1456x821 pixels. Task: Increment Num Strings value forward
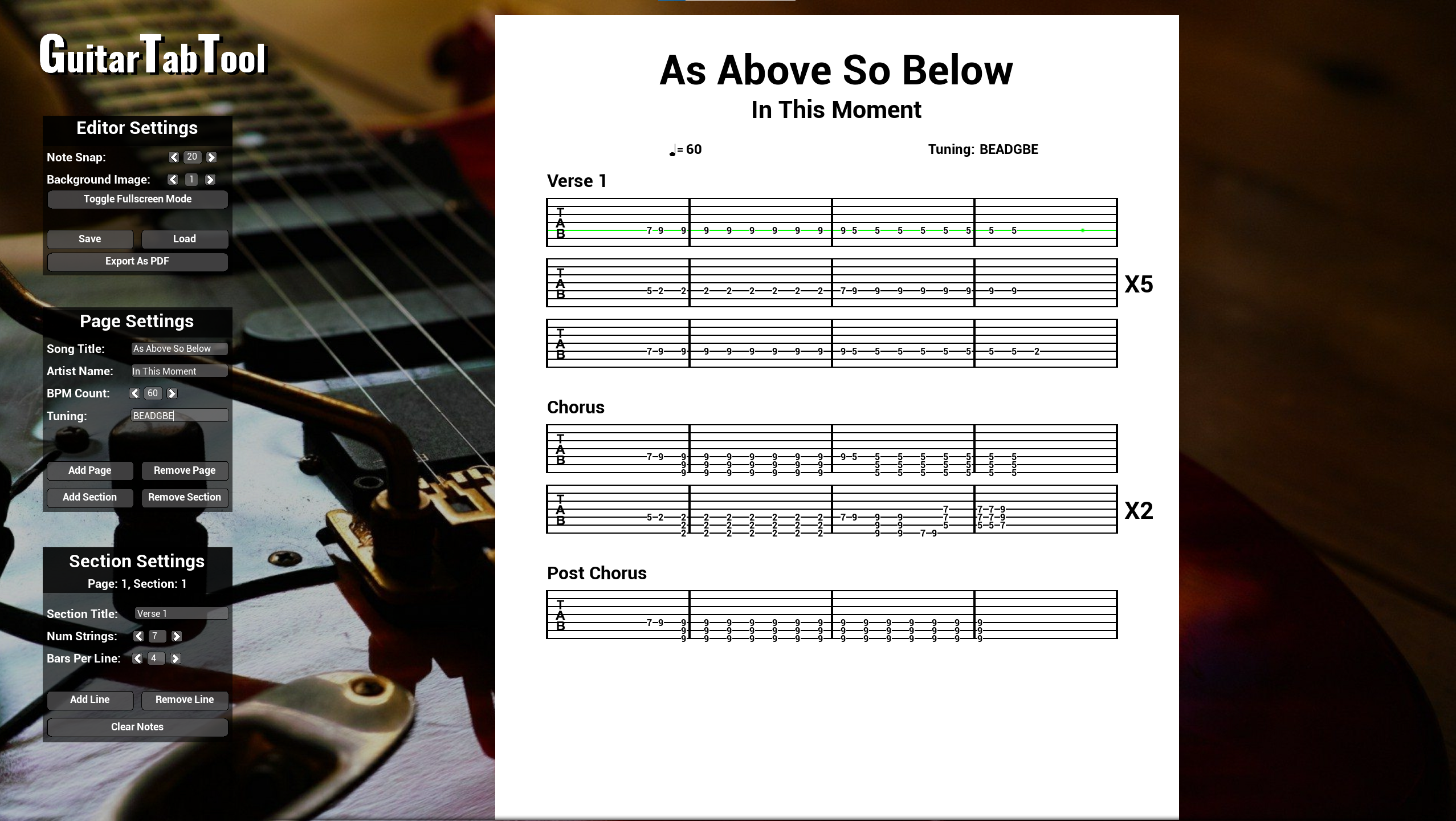pos(176,636)
